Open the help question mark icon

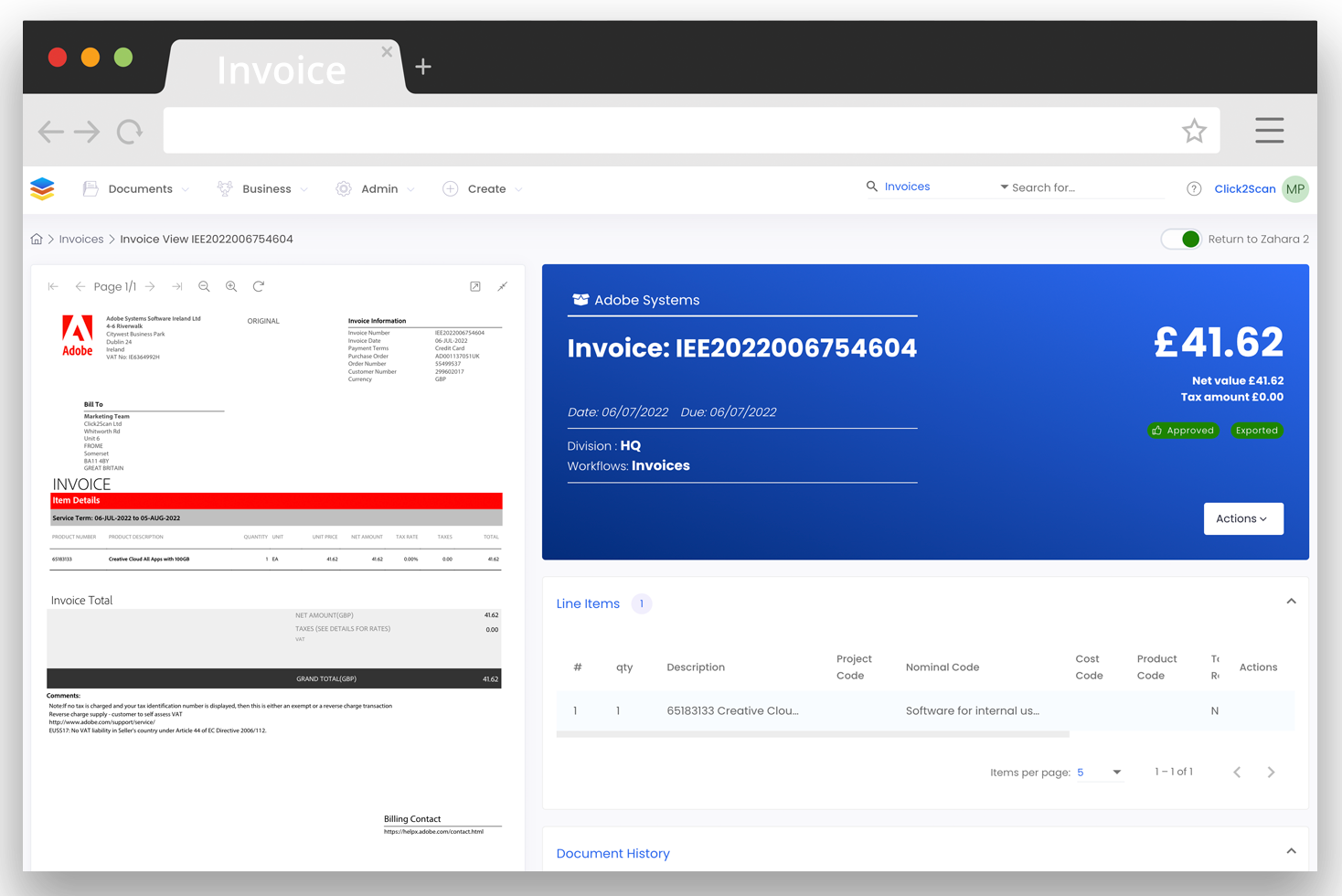[1194, 188]
